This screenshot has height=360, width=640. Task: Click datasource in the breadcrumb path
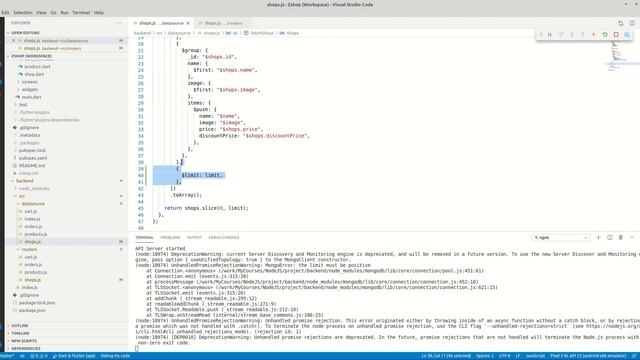(x=179, y=33)
